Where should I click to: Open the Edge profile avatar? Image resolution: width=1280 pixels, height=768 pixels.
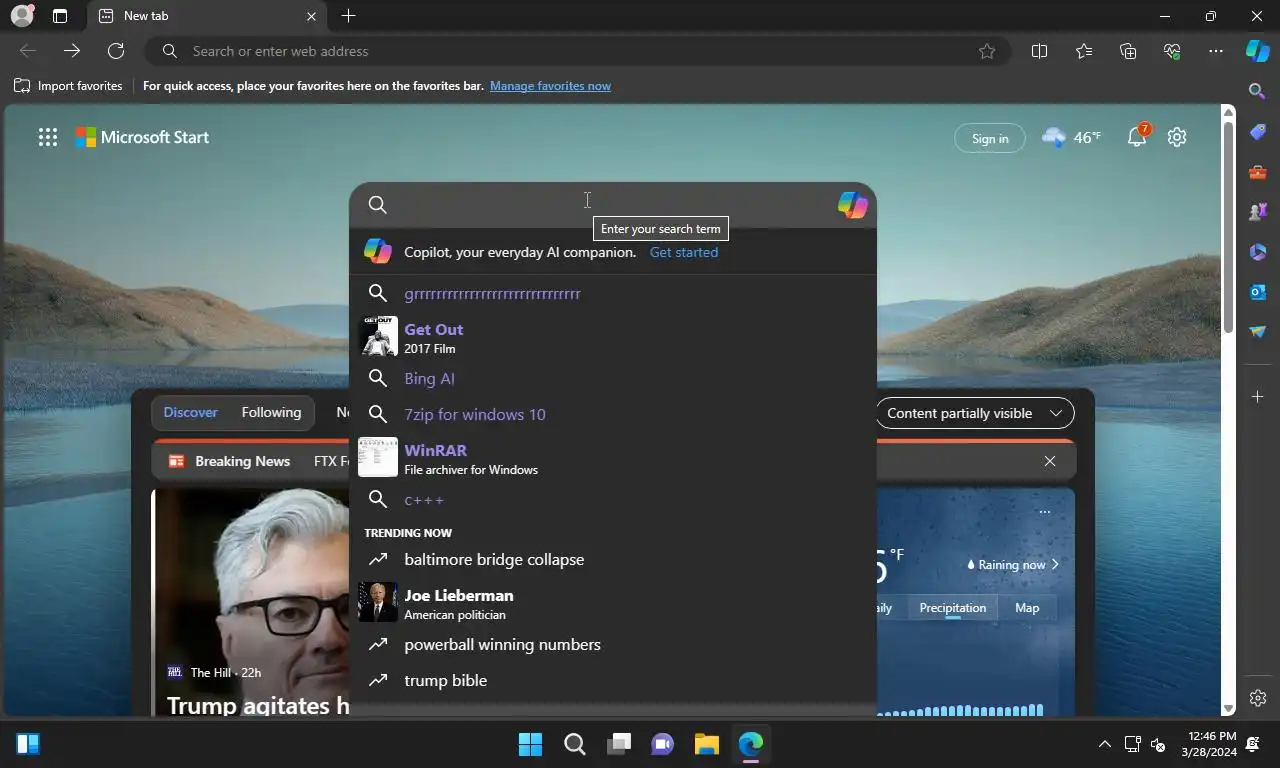(x=22, y=16)
